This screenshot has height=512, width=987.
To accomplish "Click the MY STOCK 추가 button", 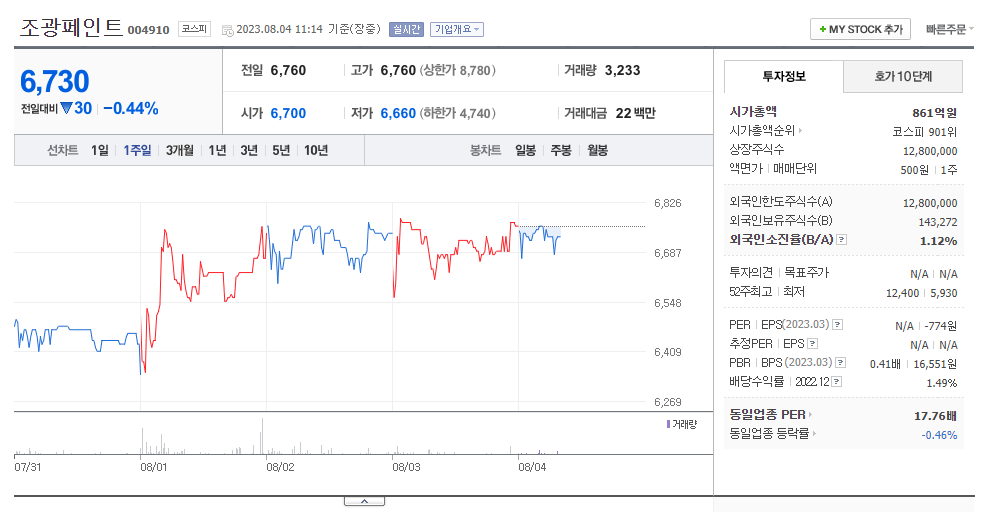I will click(860, 30).
